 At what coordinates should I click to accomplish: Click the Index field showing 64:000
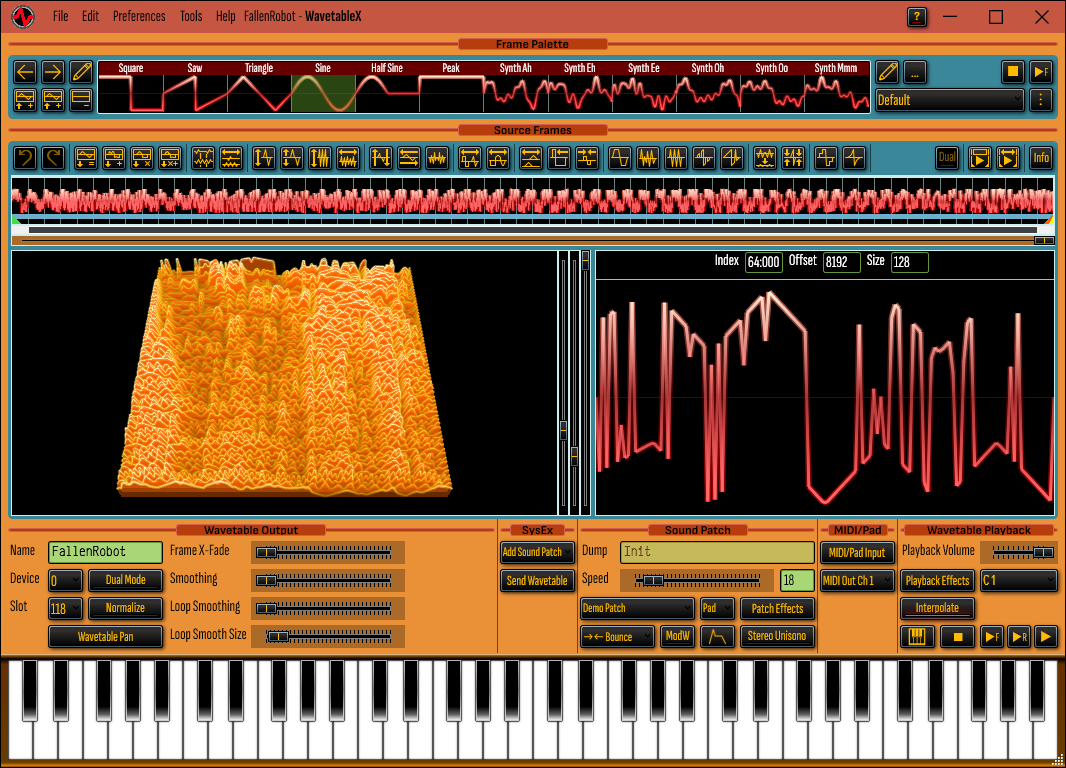click(x=763, y=262)
